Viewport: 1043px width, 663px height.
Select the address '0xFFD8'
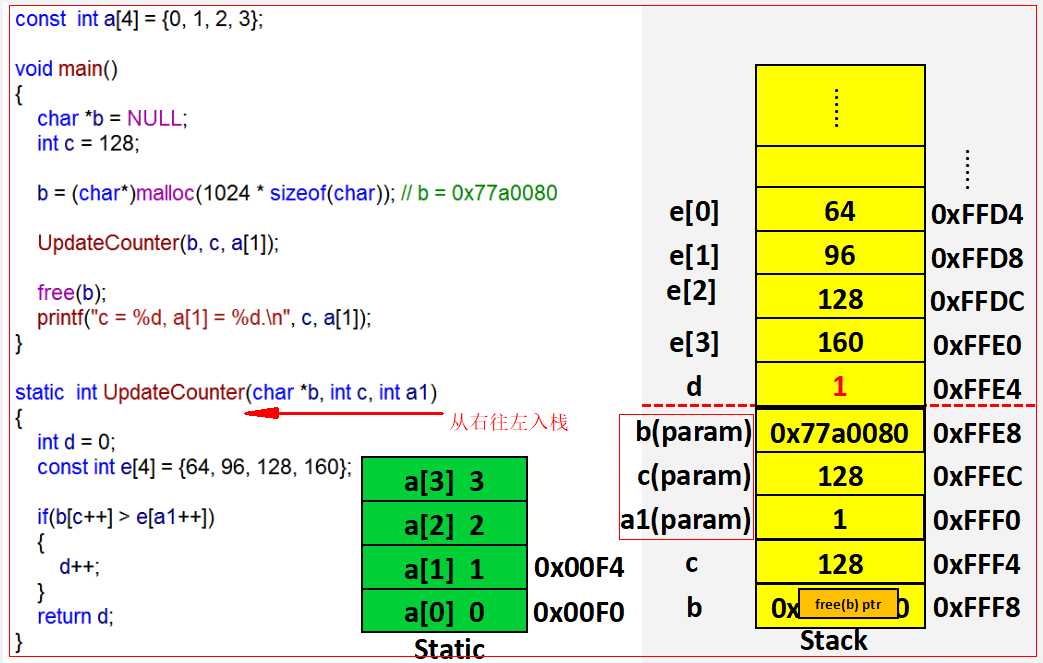coord(977,258)
